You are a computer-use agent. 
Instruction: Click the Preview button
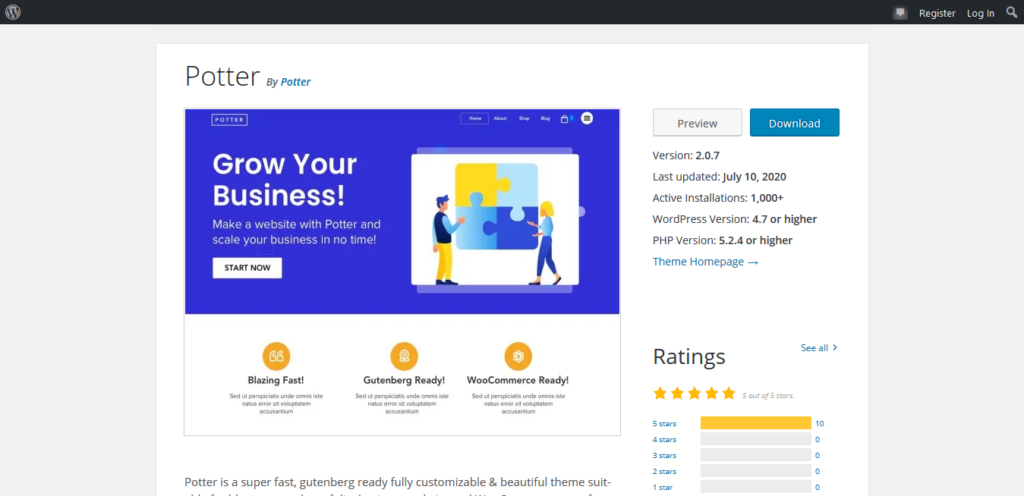point(697,123)
